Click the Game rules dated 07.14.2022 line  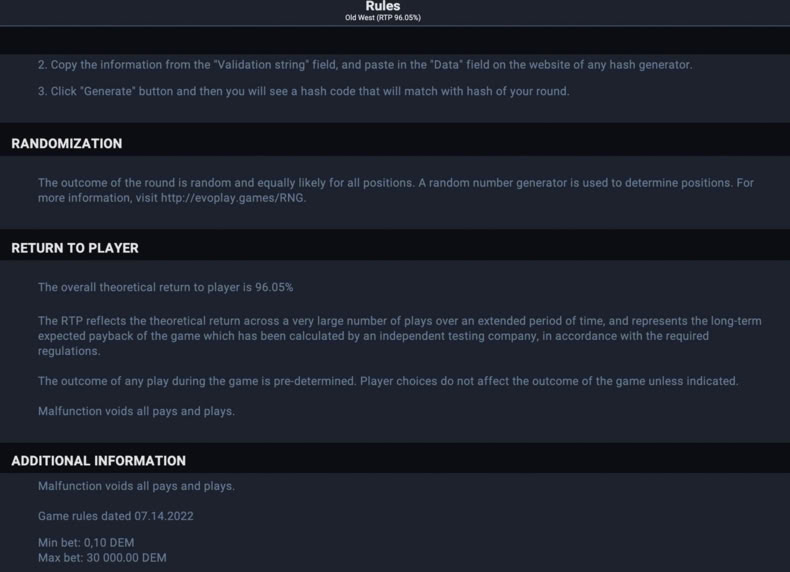(115, 516)
